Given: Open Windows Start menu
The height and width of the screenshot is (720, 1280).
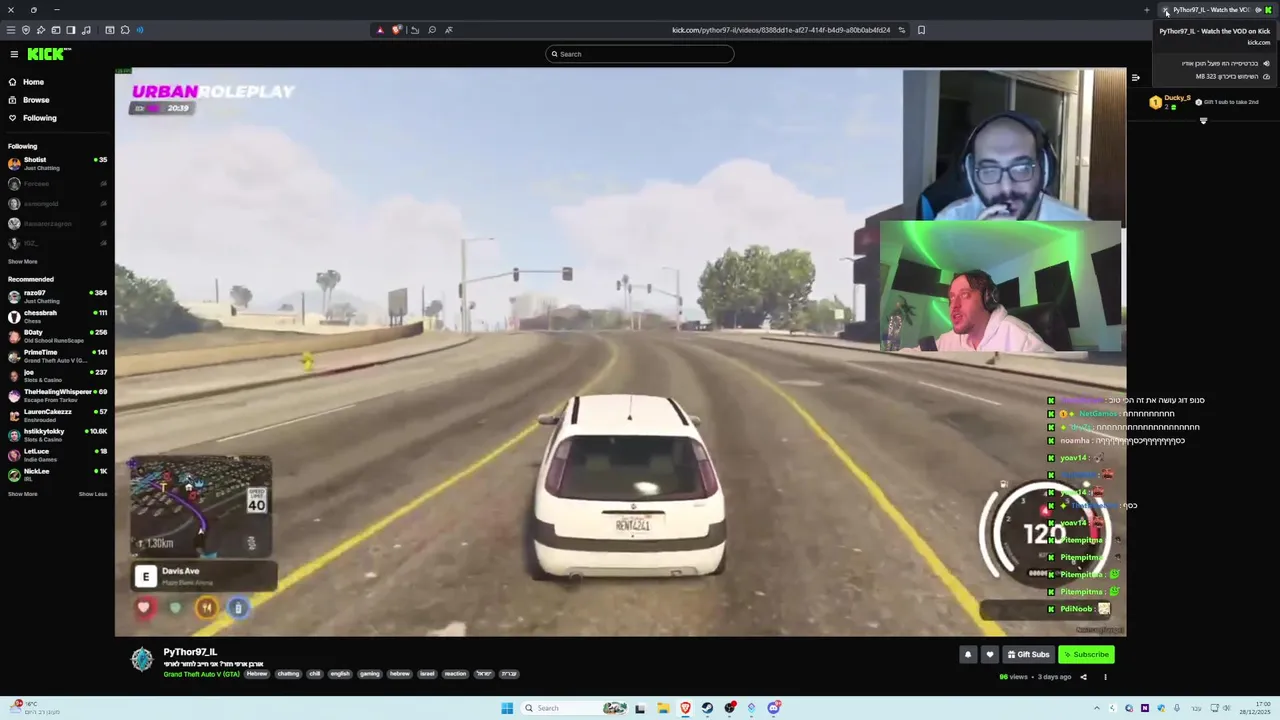Looking at the screenshot, I should pyautogui.click(x=507, y=708).
